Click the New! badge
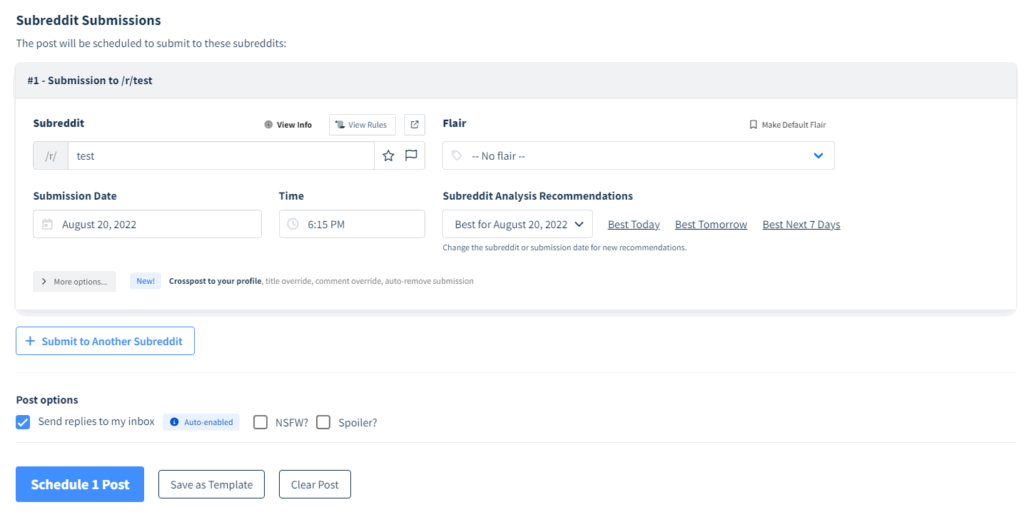 pos(145,281)
